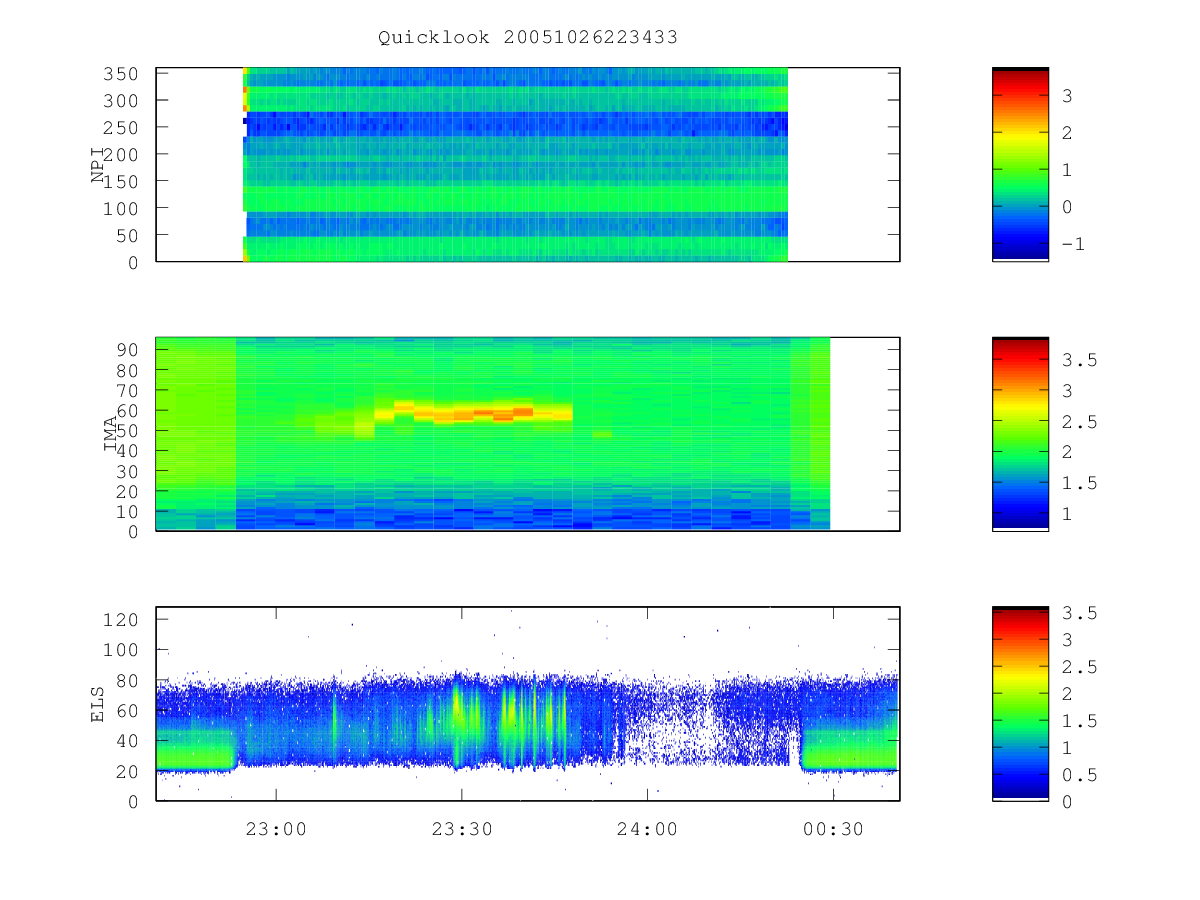
Task: Click the ELS color scale bar
Action: 1020,703
